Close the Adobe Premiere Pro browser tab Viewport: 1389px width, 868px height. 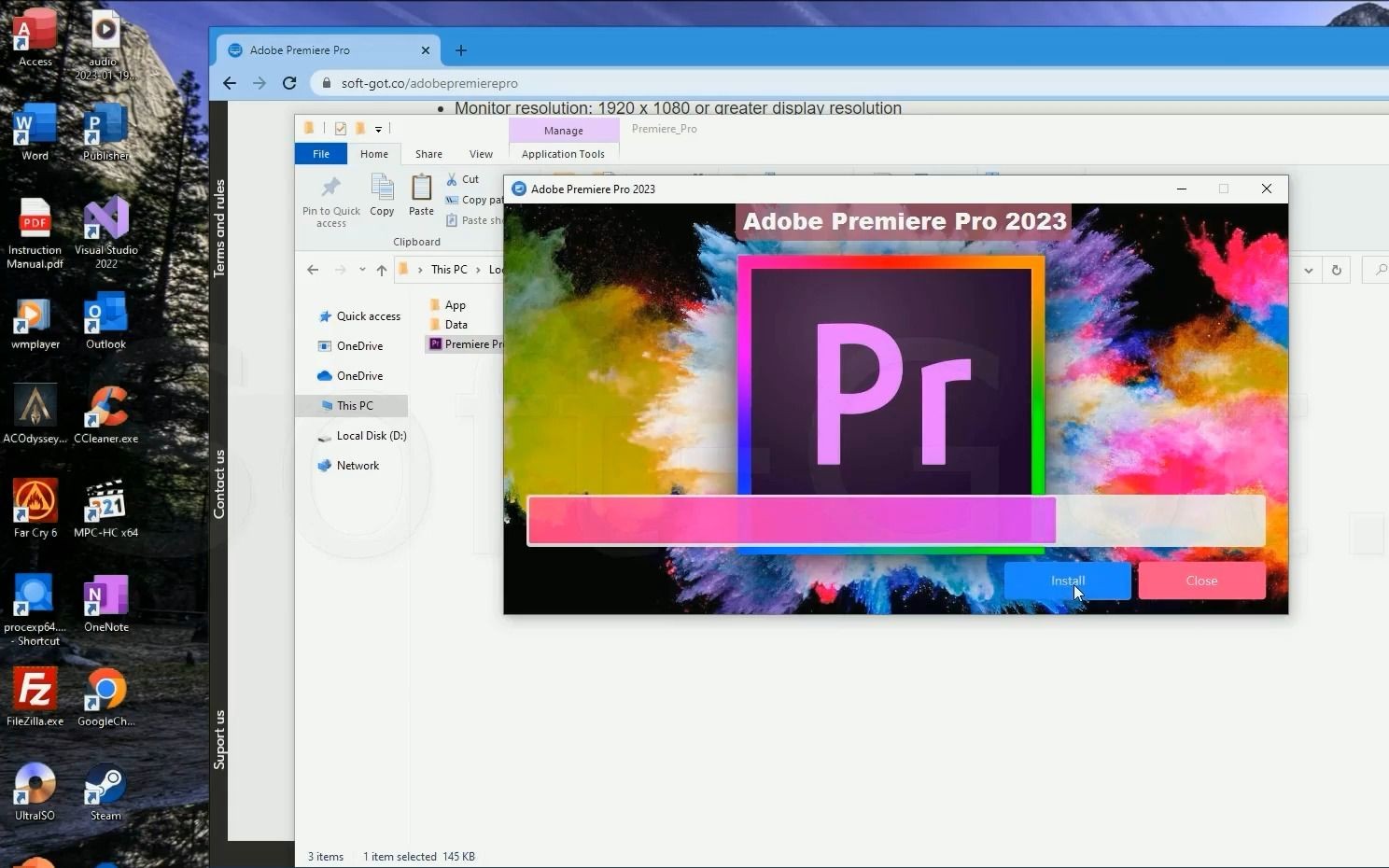coord(426,50)
